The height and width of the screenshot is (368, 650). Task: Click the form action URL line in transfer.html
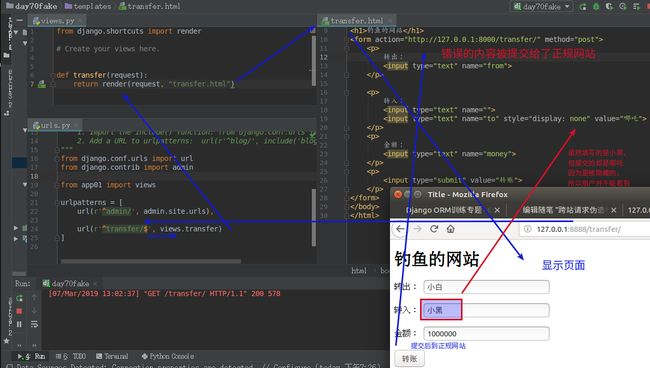(x=477, y=40)
